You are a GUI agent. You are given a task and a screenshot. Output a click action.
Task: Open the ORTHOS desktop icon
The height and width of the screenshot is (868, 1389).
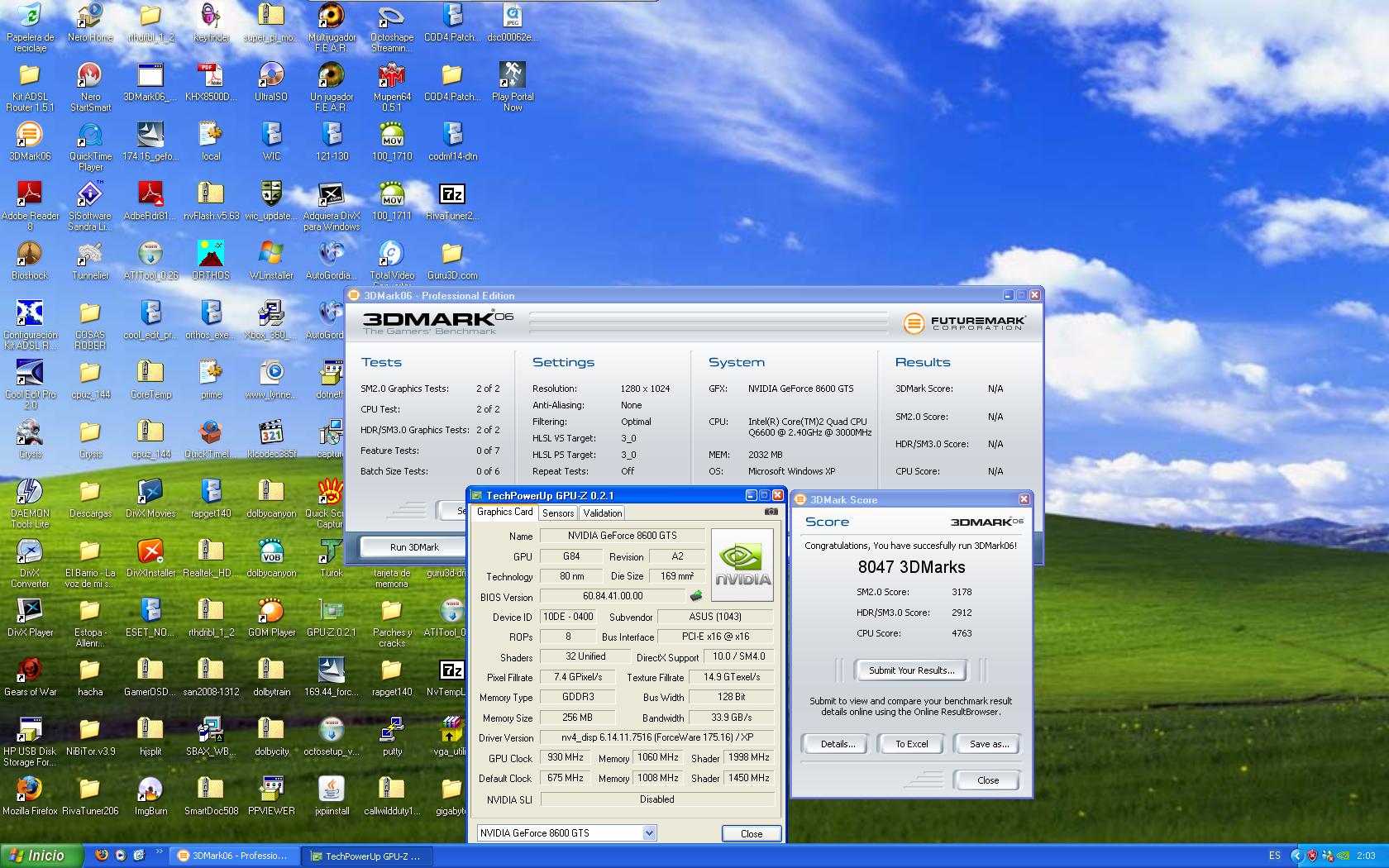pos(211,260)
